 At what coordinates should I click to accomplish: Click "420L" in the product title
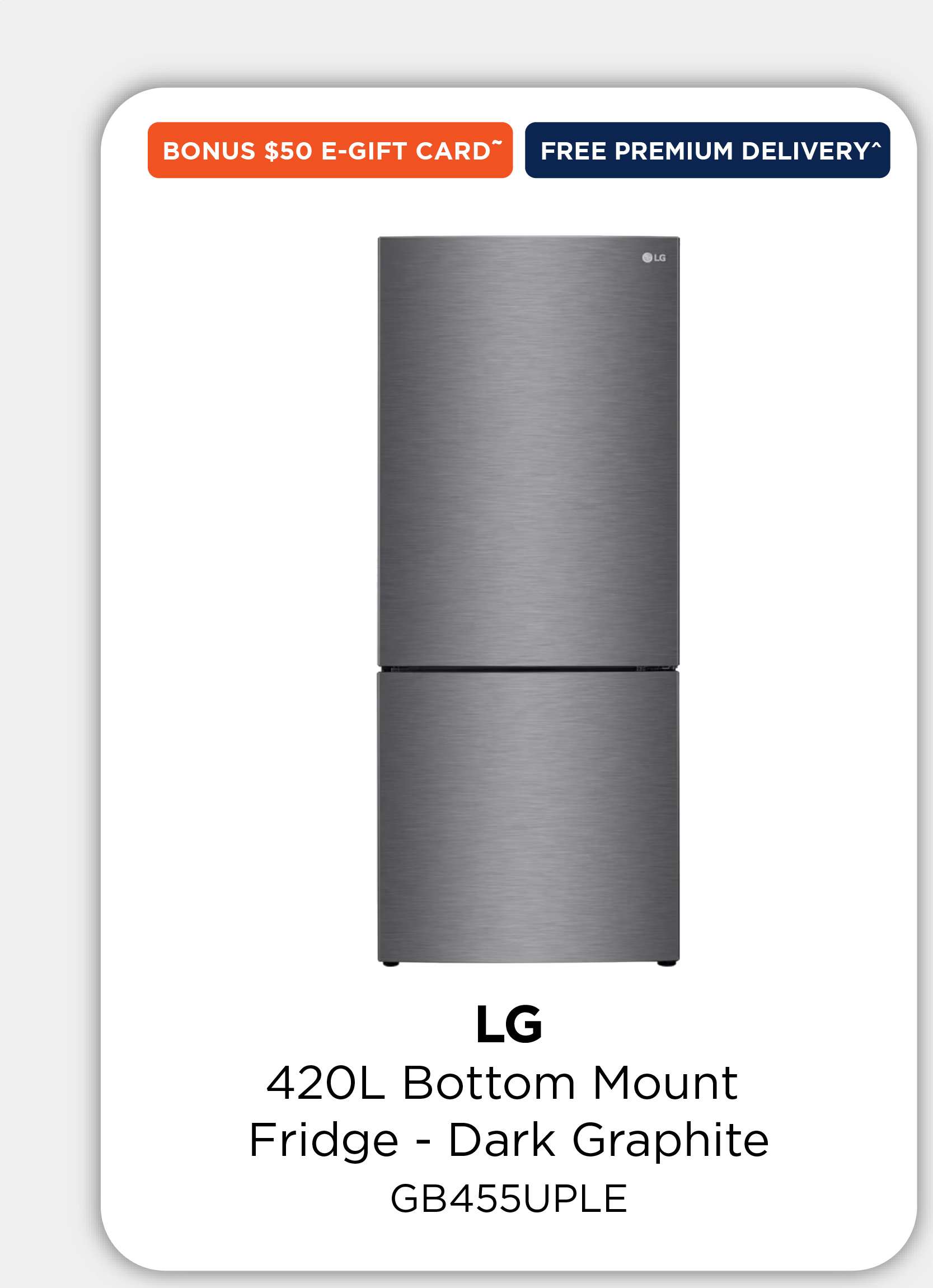[325, 1083]
